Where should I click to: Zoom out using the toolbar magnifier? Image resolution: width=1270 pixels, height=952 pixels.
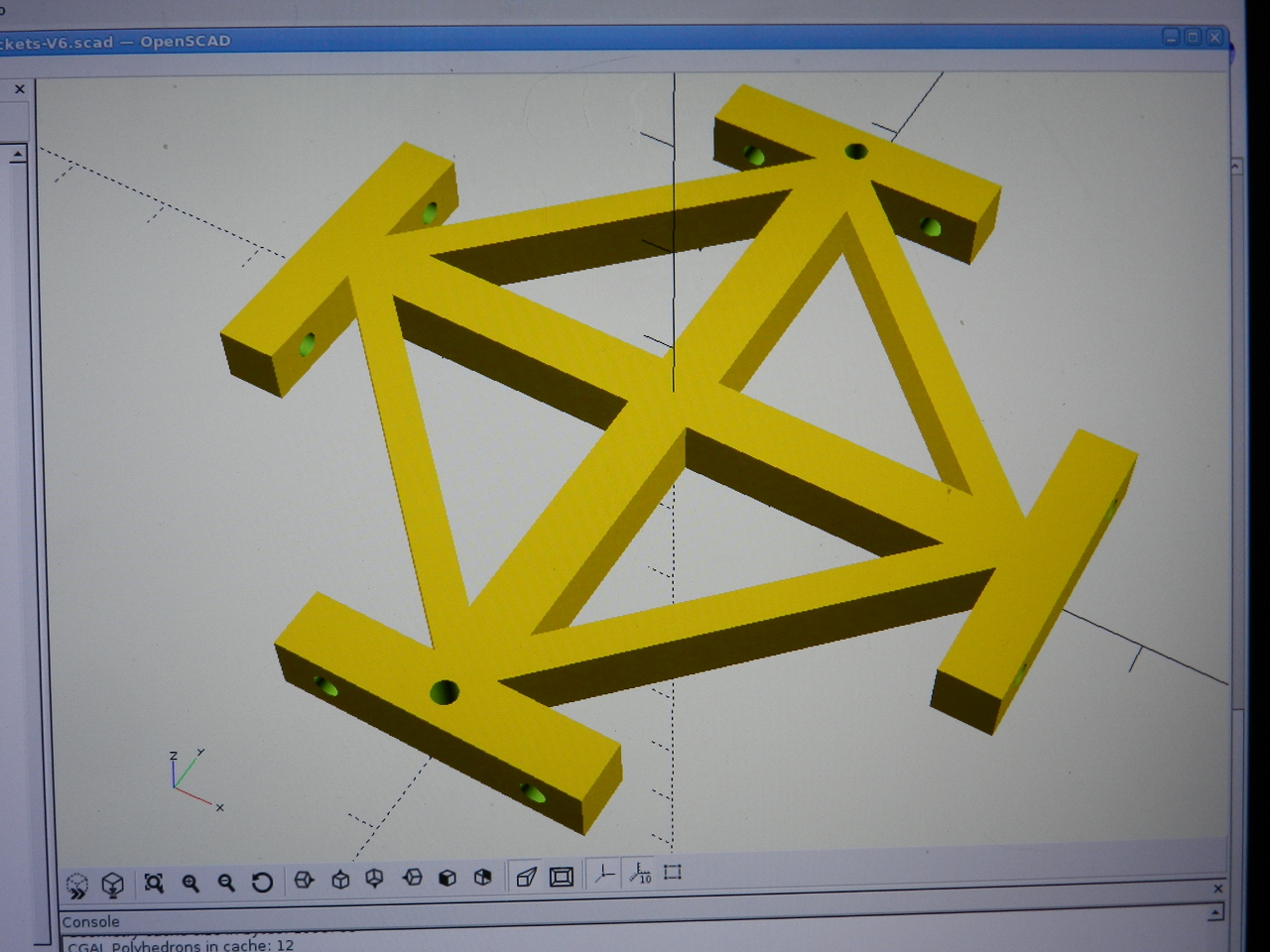[x=226, y=883]
